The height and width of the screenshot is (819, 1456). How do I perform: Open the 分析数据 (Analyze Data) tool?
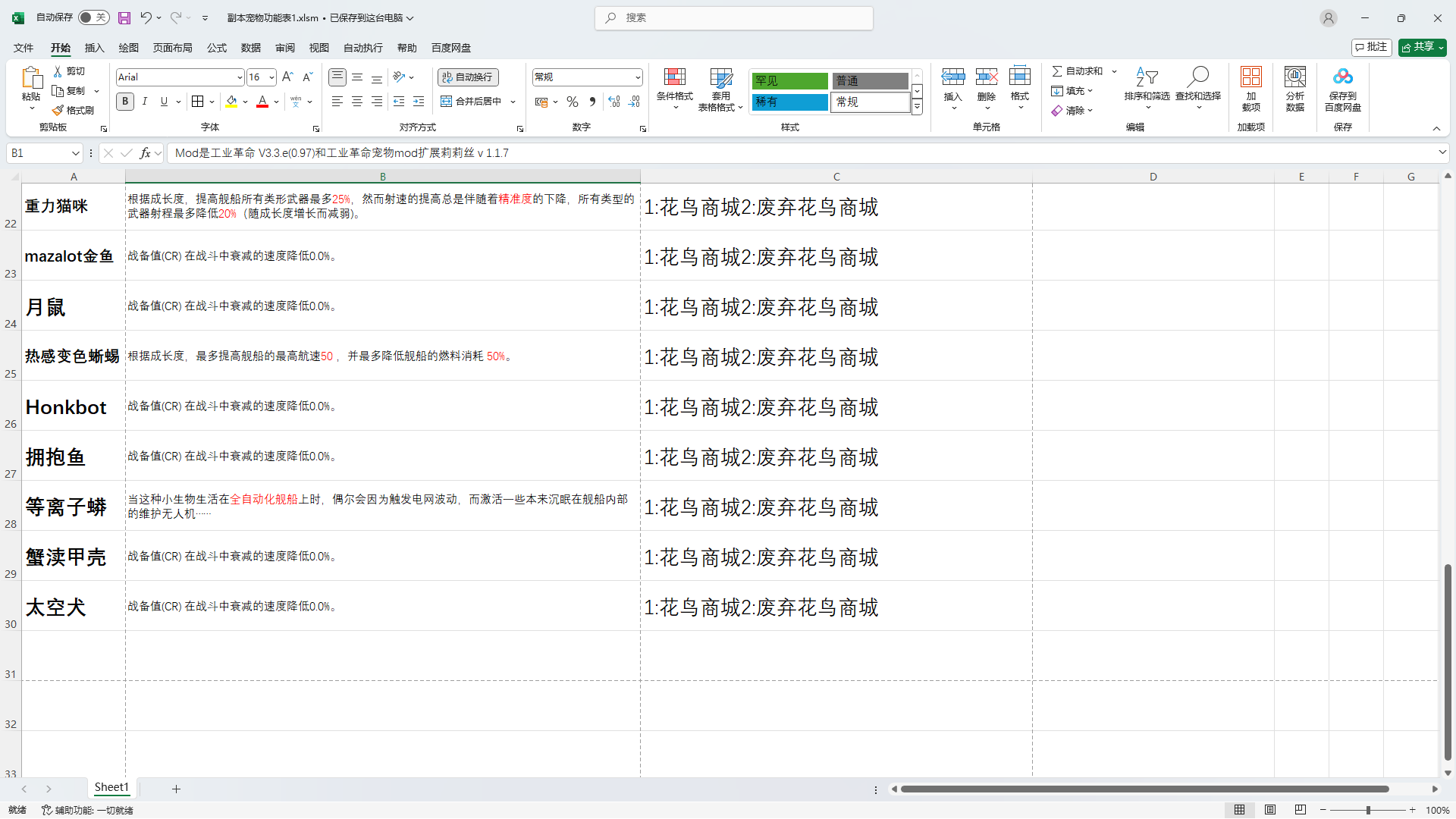click(x=1294, y=89)
